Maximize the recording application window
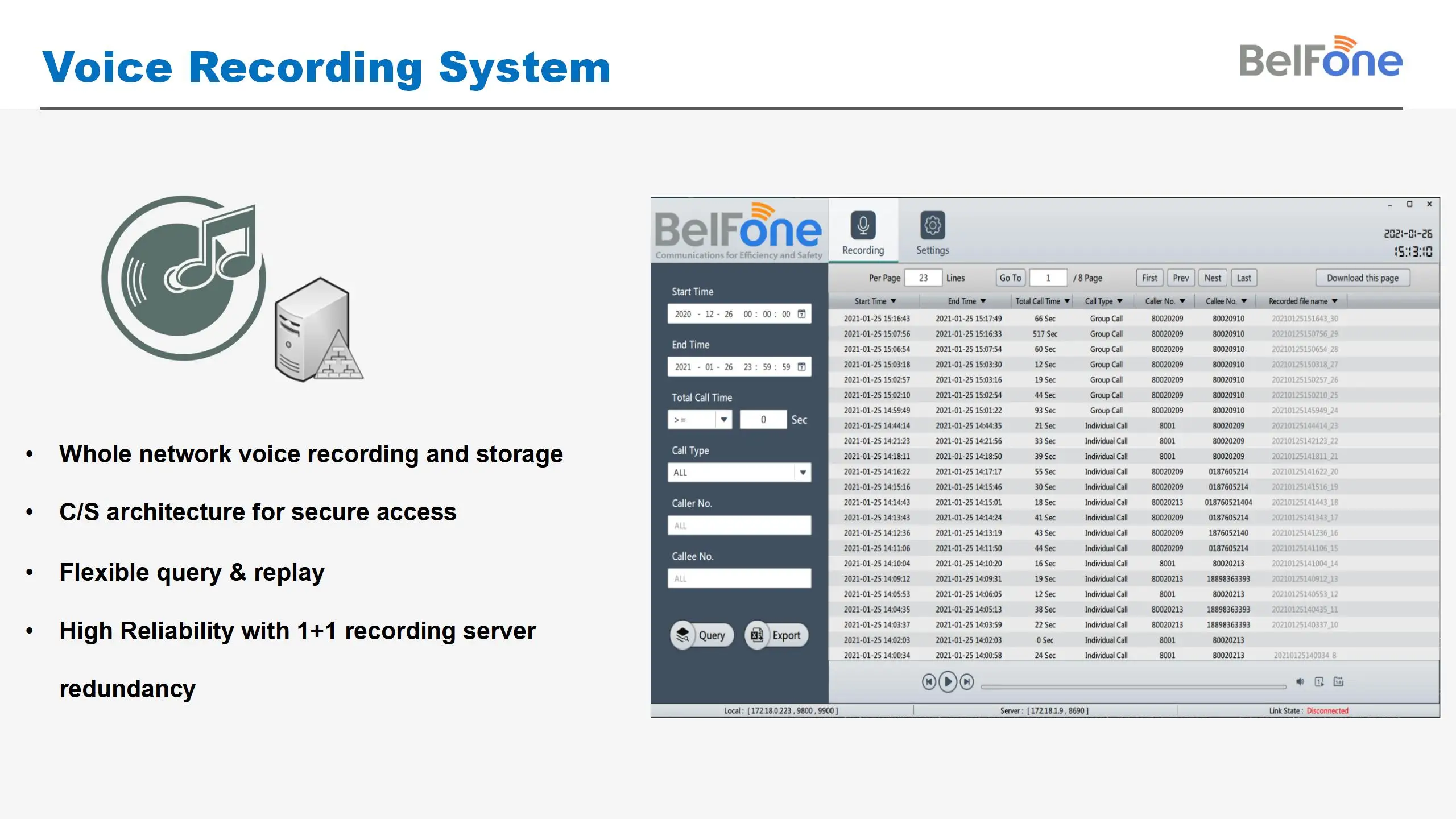This screenshot has height=819, width=1456. [1409, 204]
